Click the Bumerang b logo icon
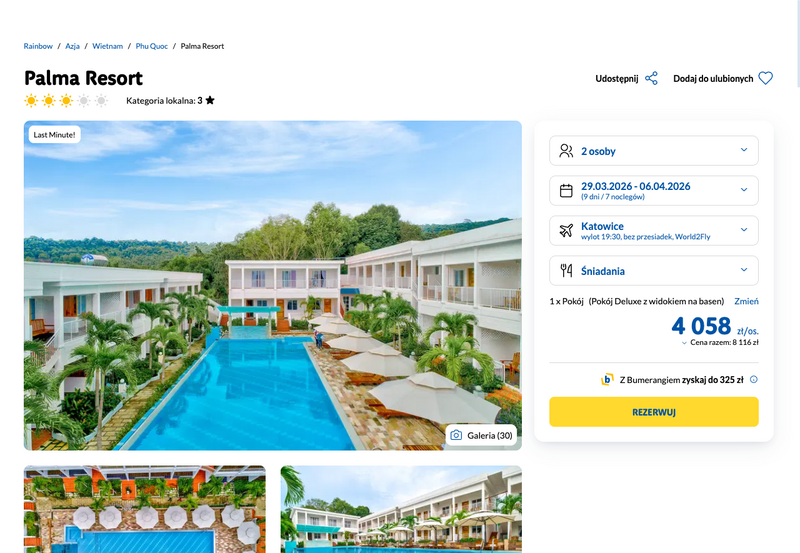This screenshot has width=800, height=553. point(607,380)
